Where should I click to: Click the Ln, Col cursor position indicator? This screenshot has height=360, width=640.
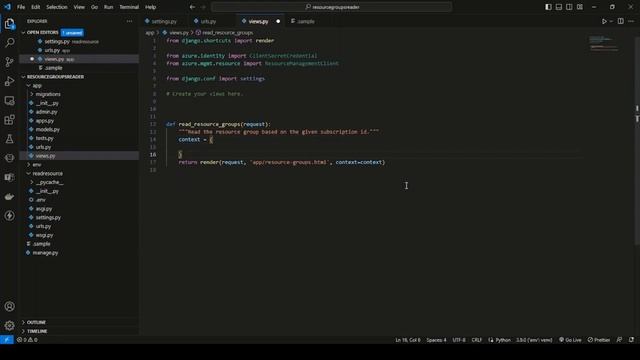pyautogui.click(x=407, y=340)
